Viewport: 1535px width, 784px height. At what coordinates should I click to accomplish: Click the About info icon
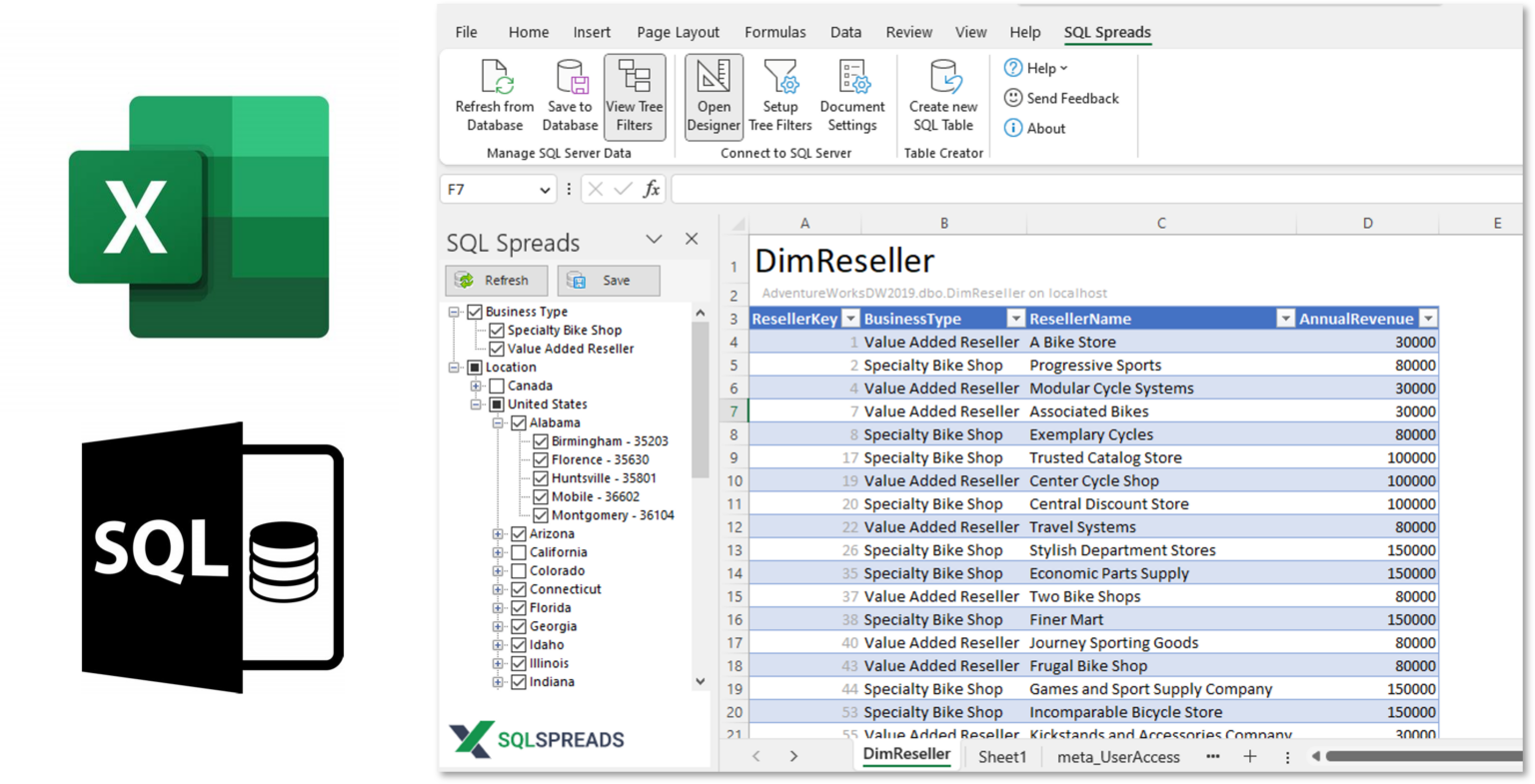1013,128
